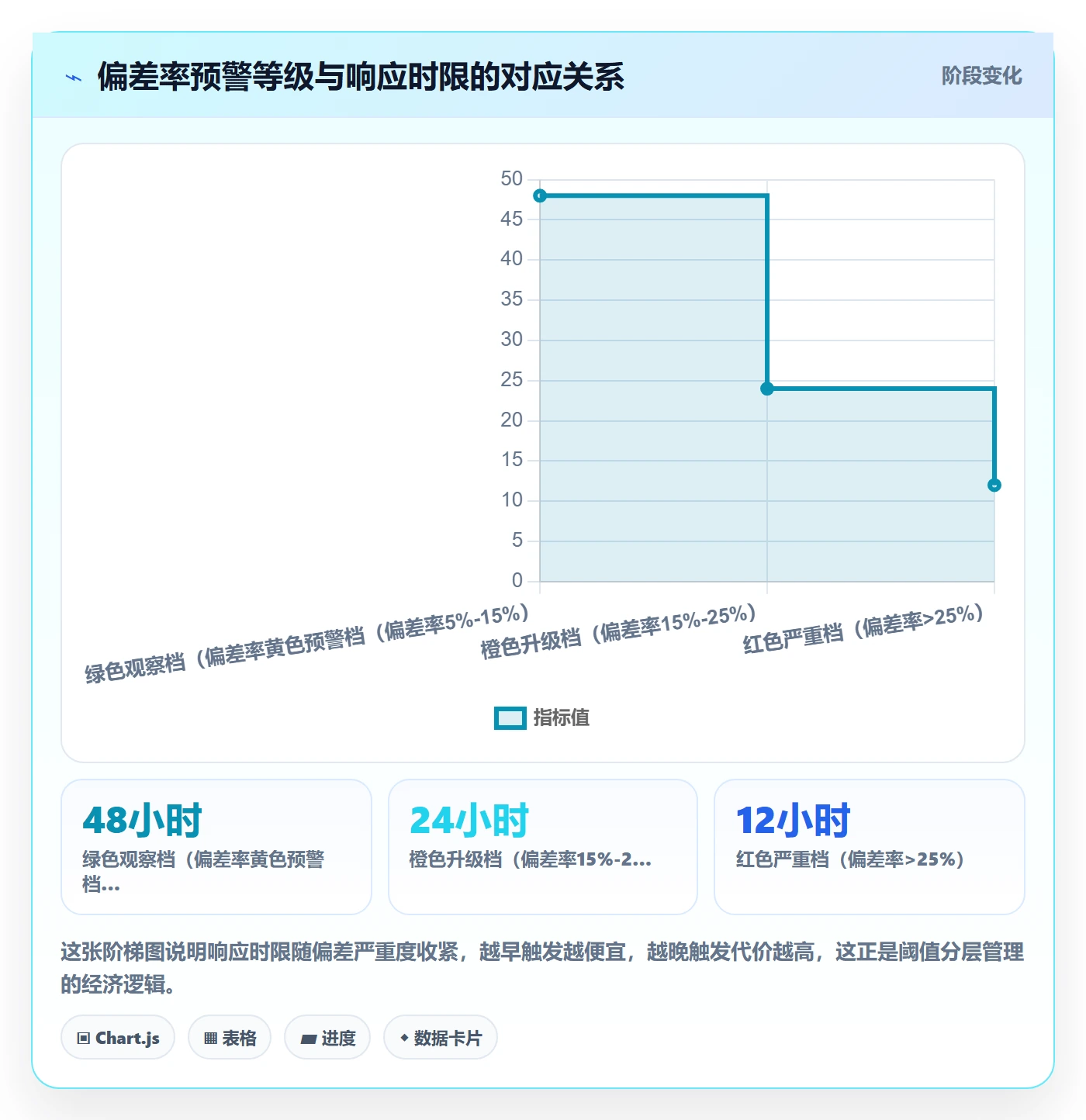Select the 进度 tag
The height and width of the screenshot is (1120, 1086).
327,1037
